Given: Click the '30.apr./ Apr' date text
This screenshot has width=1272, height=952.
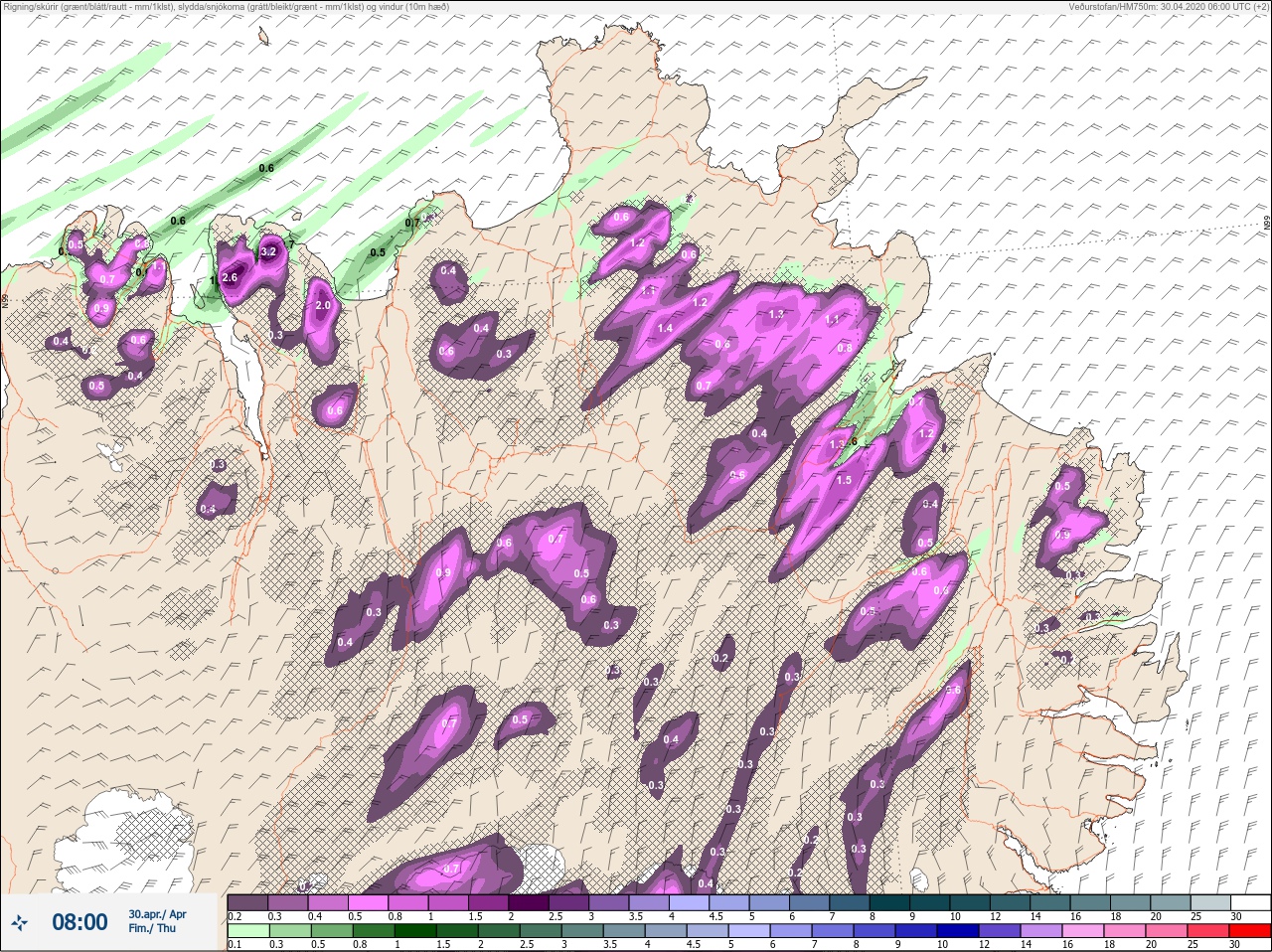Looking at the screenshot, I should [157, 913].
